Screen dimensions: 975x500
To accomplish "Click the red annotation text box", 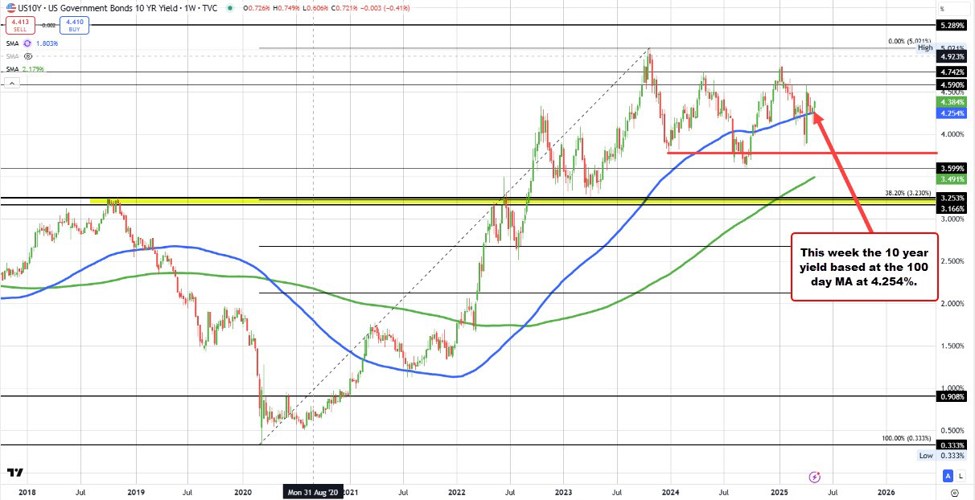I will tap(864, 268).
